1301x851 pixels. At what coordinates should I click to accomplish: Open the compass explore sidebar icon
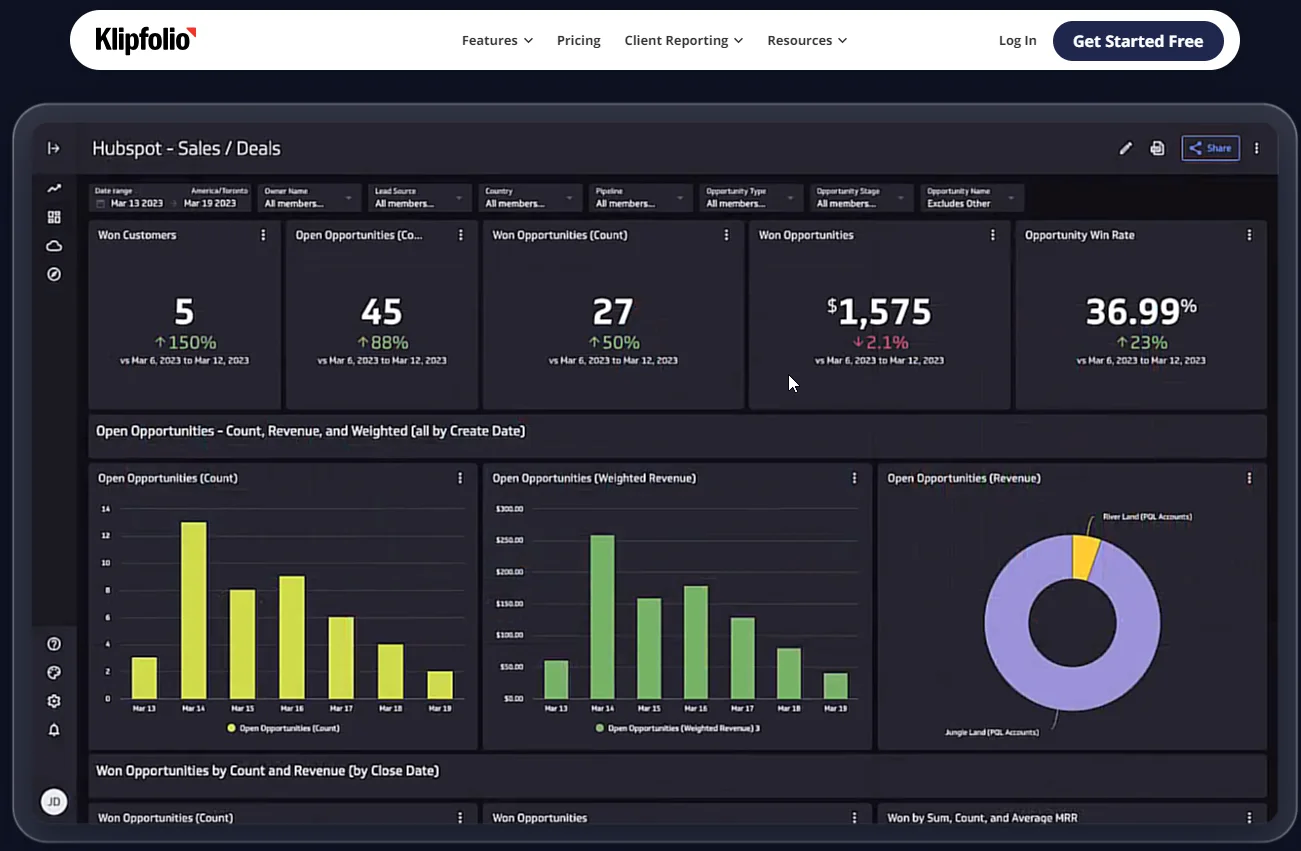54,274
